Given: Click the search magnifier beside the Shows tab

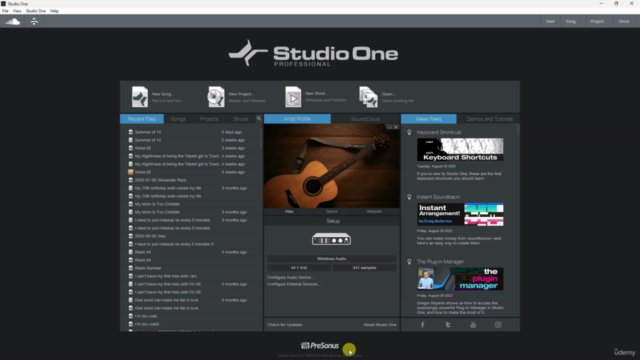Looking at the screenshot, I should click(x=259, y=118).
